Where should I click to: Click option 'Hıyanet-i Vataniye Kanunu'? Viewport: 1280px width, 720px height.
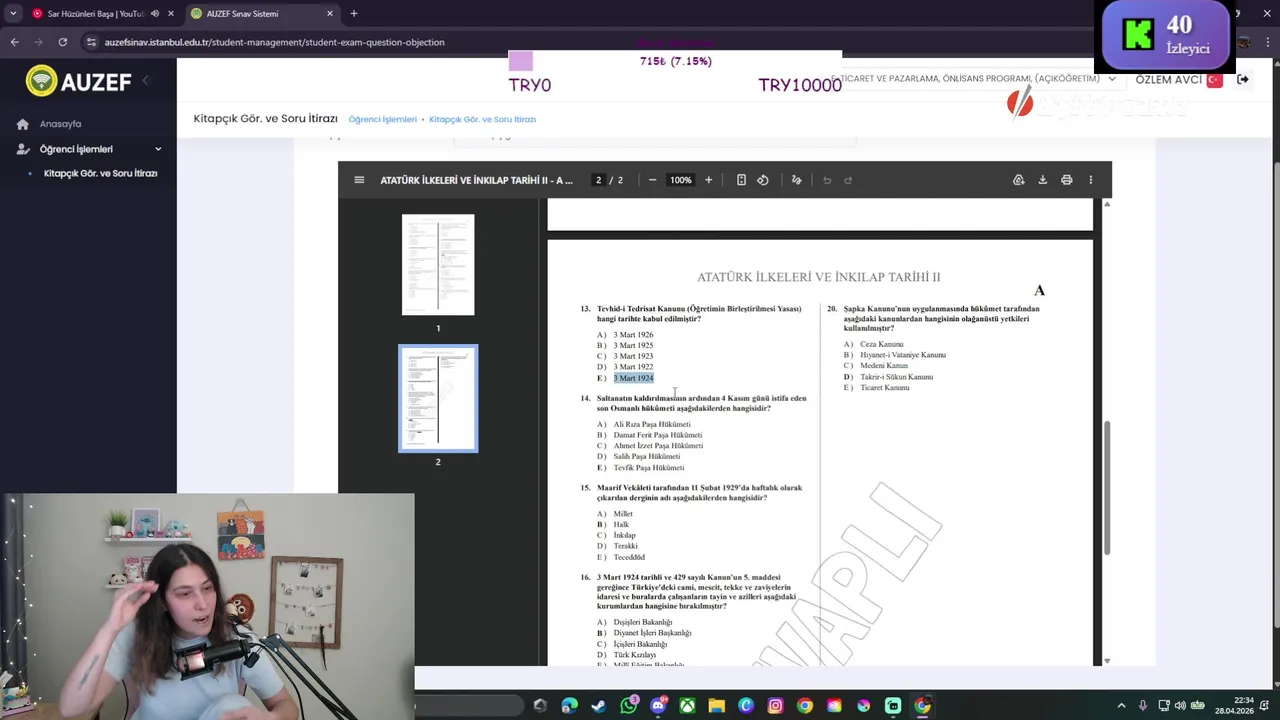coord(903,355)
